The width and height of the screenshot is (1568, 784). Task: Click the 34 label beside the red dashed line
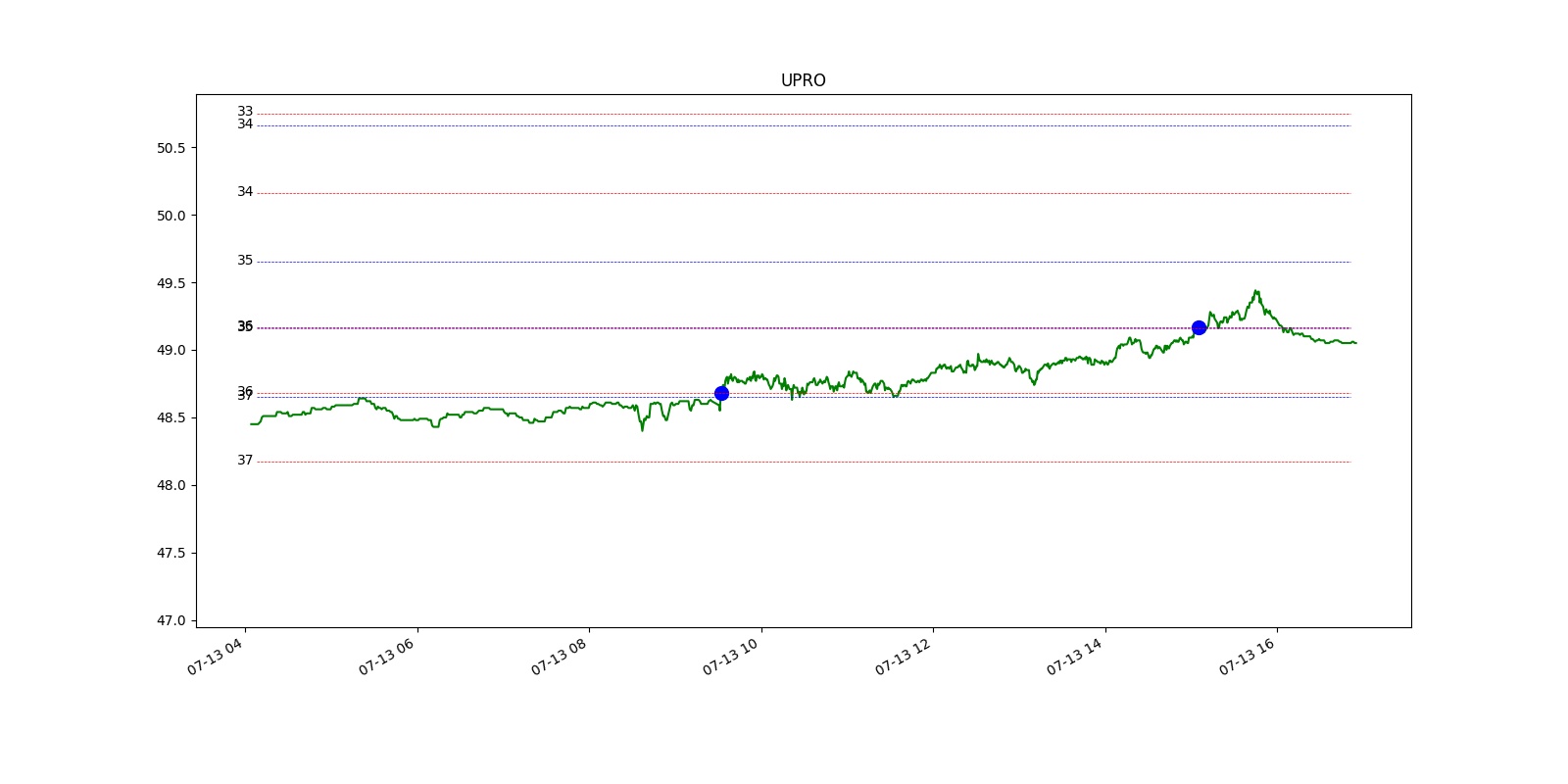click(x=245, y=192)
